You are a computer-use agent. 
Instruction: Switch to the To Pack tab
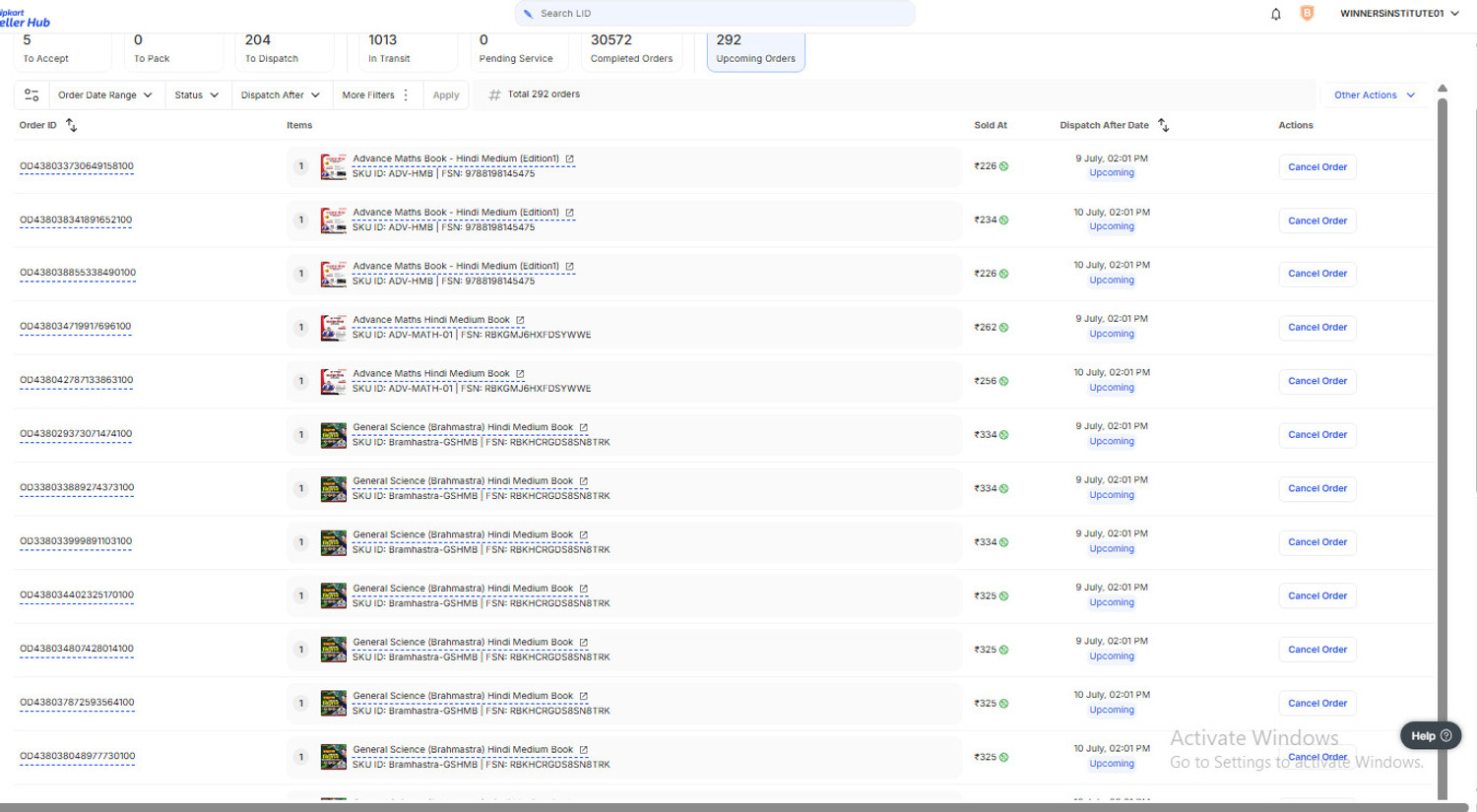point(174,49)
